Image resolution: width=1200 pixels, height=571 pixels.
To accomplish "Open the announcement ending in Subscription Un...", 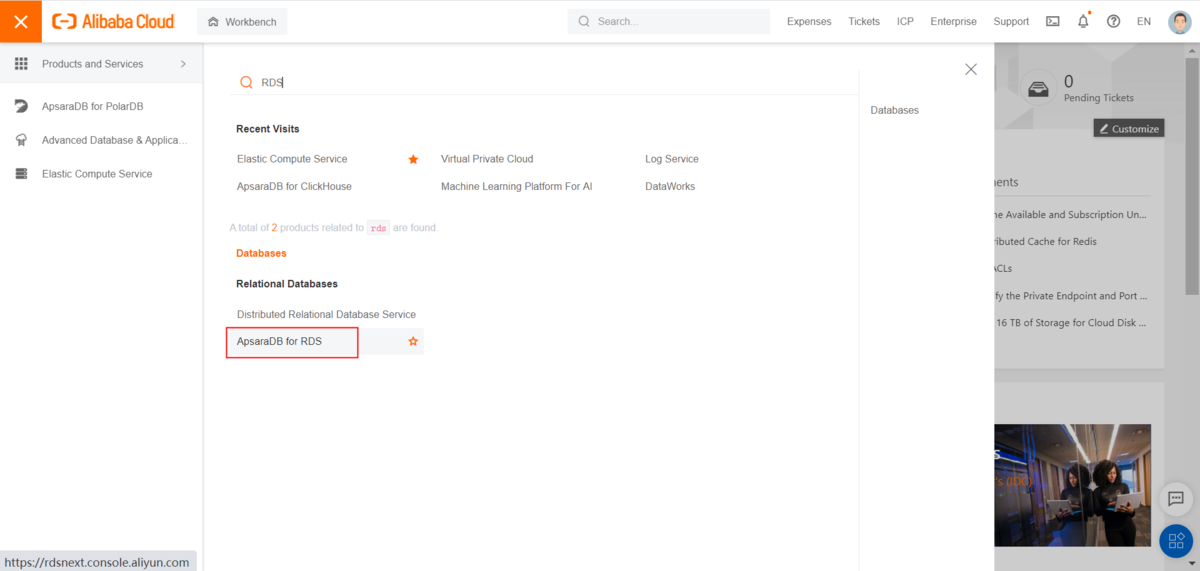I will click(1072, 214).
